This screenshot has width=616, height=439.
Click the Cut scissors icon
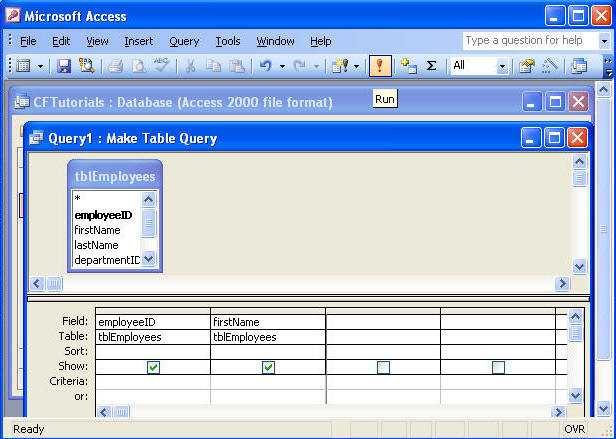190,66
